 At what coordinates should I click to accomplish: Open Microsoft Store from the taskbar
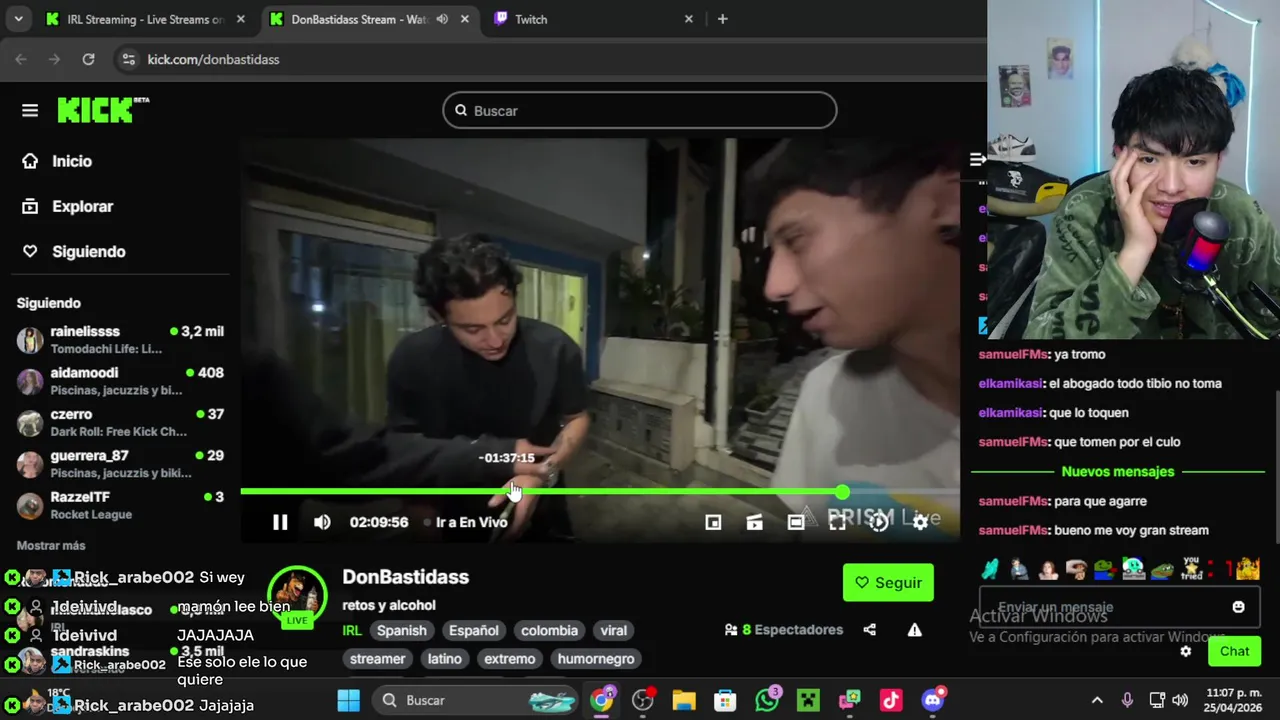pos(725,700)
